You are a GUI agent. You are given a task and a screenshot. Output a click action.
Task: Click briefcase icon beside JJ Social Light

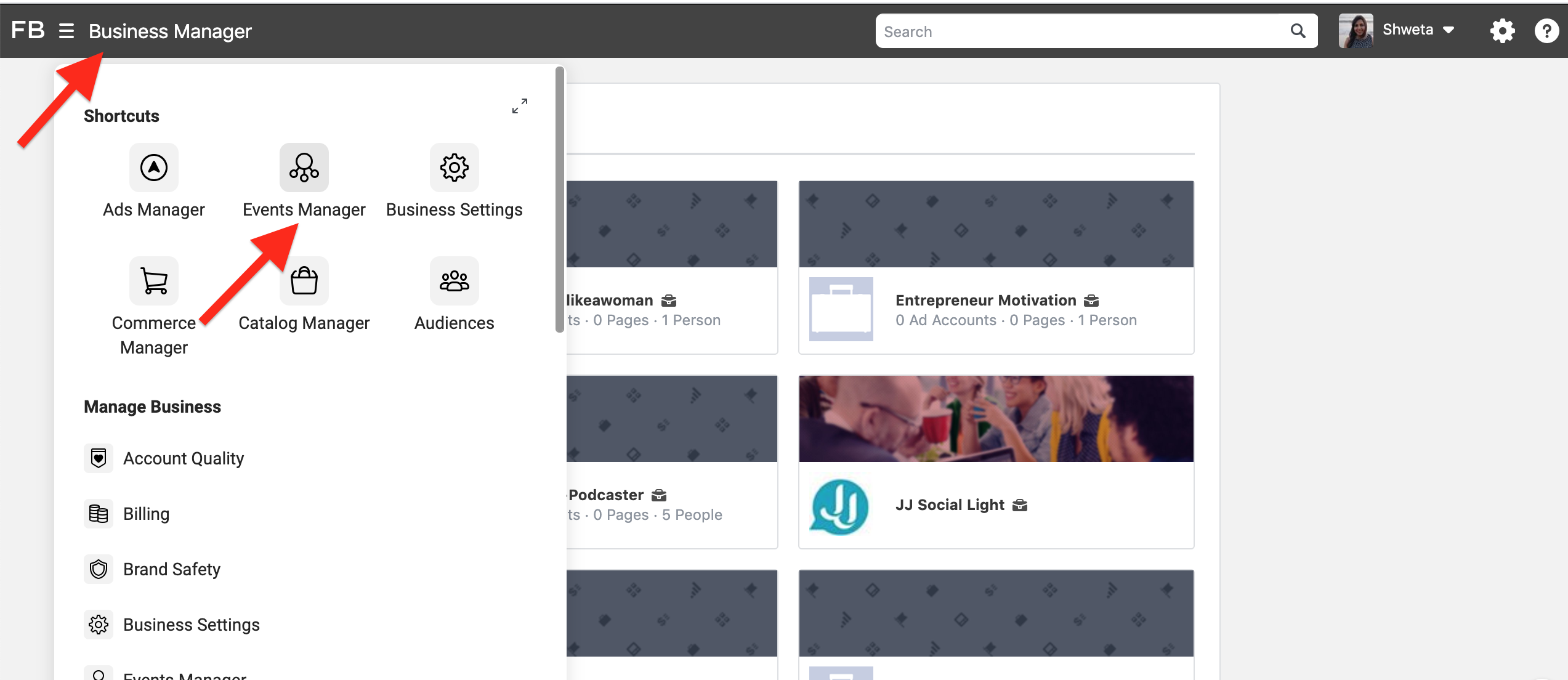pyautogui.click(x=1020, y=505)
